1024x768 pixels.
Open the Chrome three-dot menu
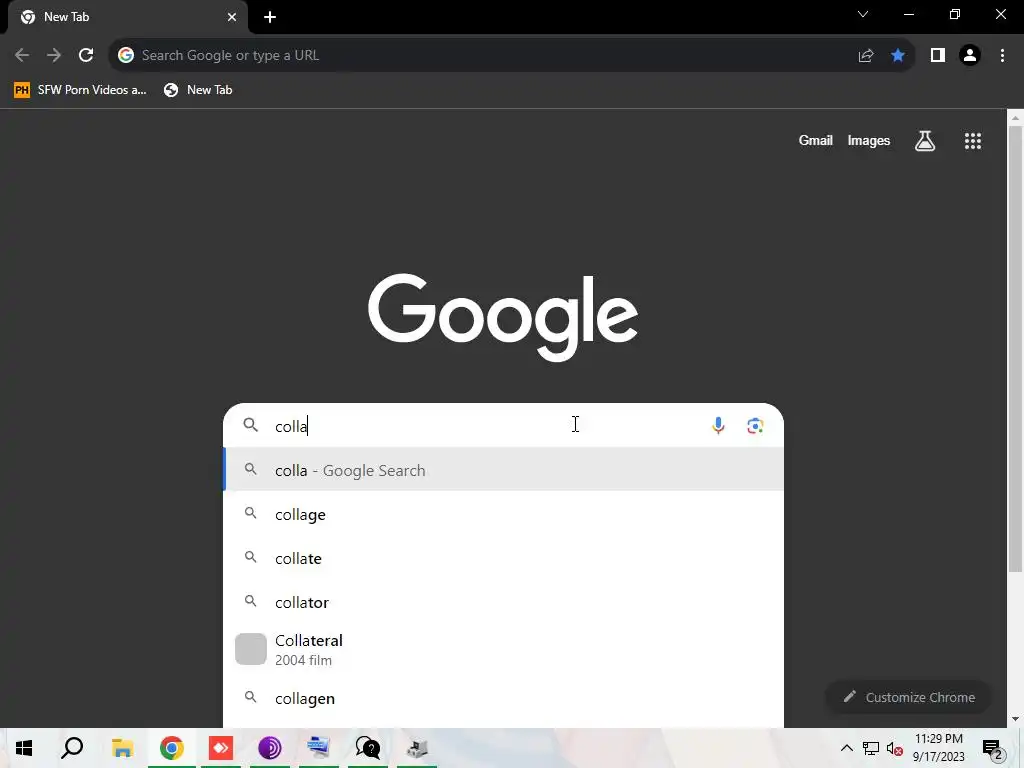coord(1002,56)
